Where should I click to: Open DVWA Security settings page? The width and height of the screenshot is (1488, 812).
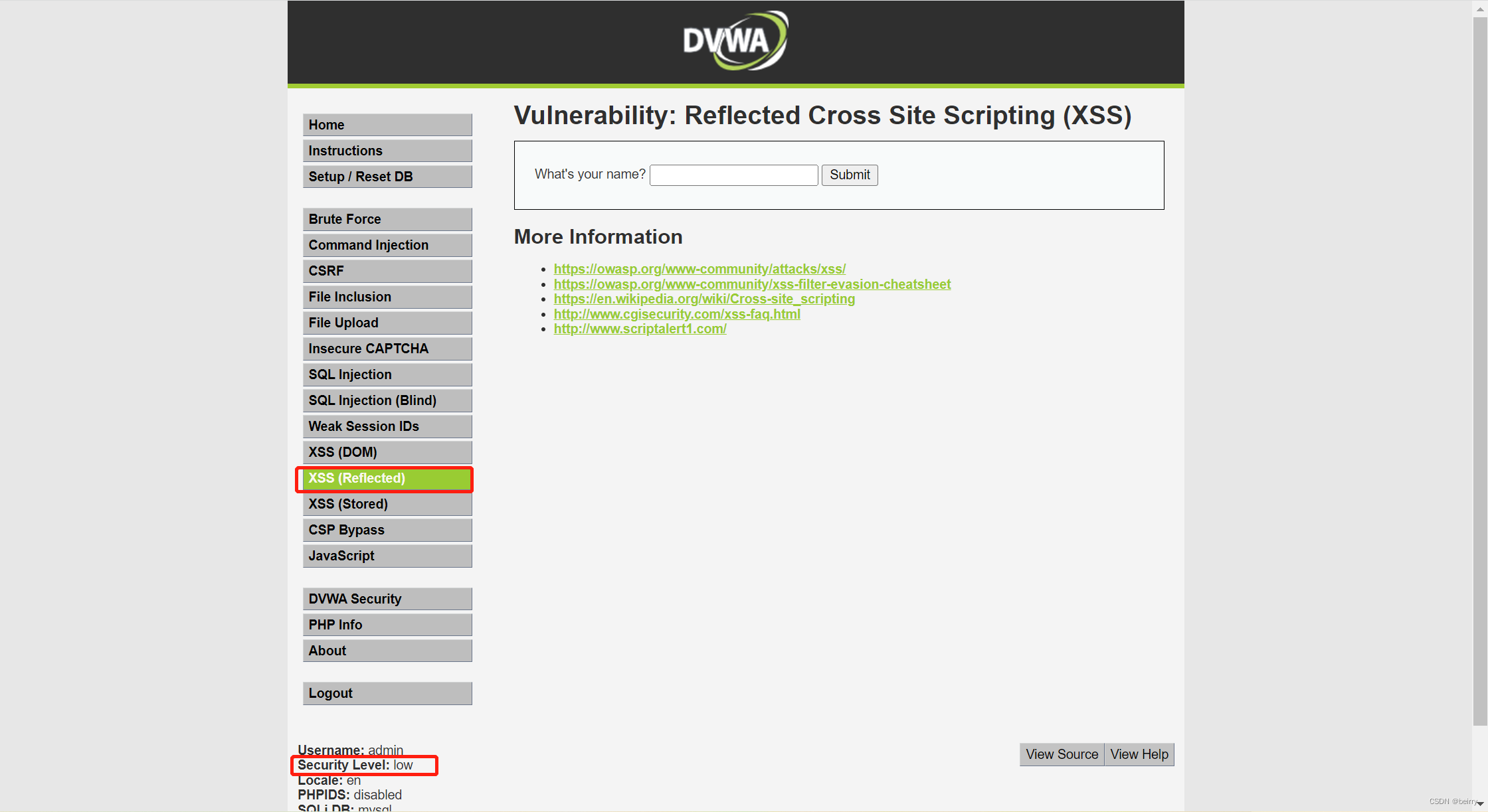(x=387, y=599)
